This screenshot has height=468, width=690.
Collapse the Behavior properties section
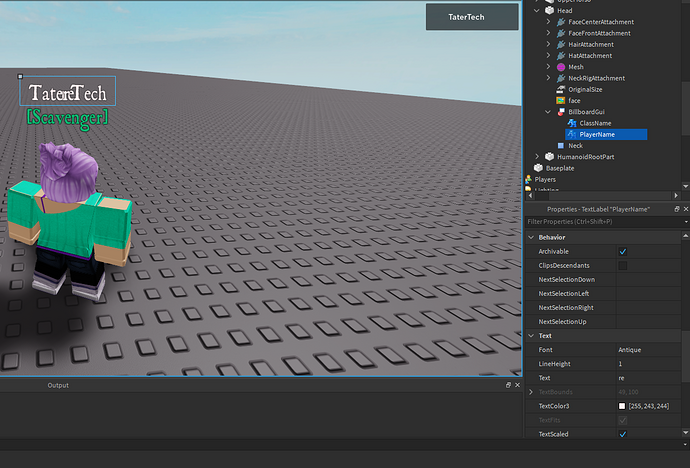click(x=531, y=237)
